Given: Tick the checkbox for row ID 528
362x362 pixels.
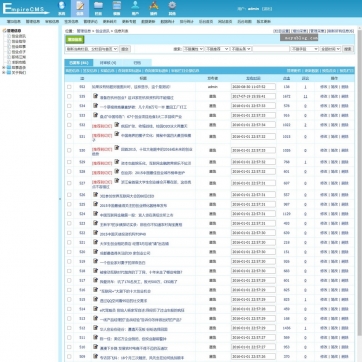Looking at the screenshot, I should point(69,171).
